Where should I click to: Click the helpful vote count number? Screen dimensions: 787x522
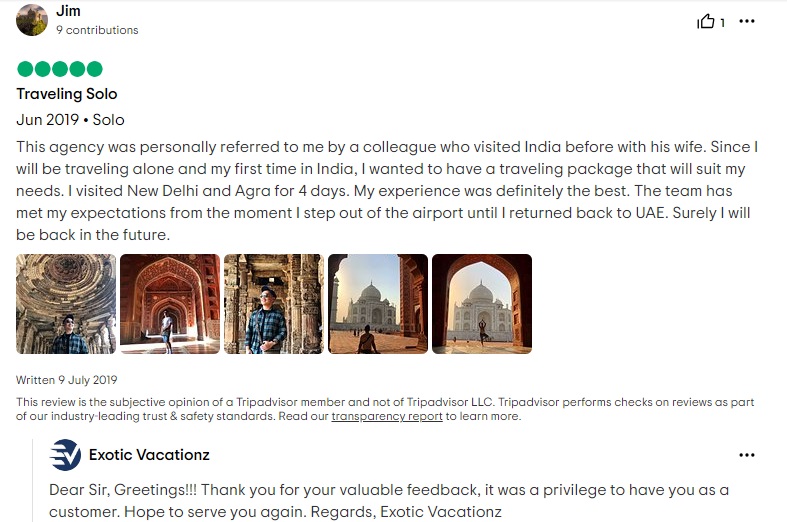pyautogui.click(x=722, y=22)
